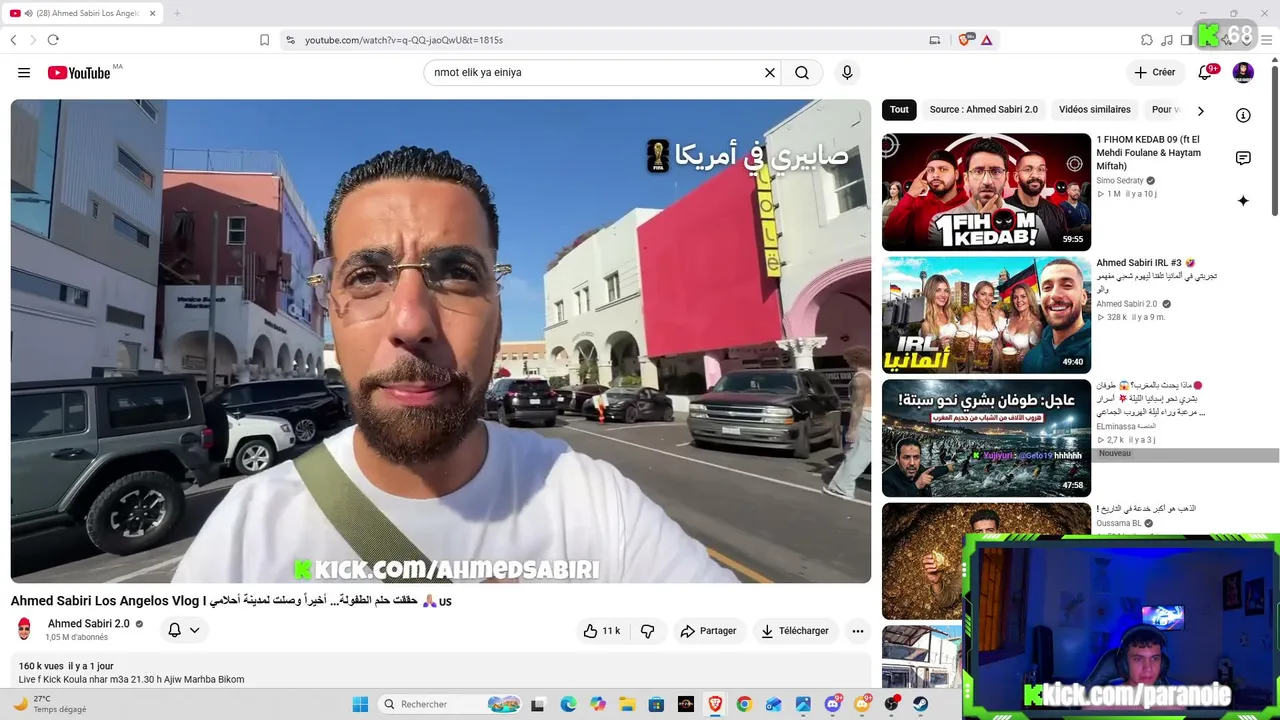The image size is (1280, 720).
Task: Open Microsoft Store from the taskbar
Action: [x=656, y=704]
